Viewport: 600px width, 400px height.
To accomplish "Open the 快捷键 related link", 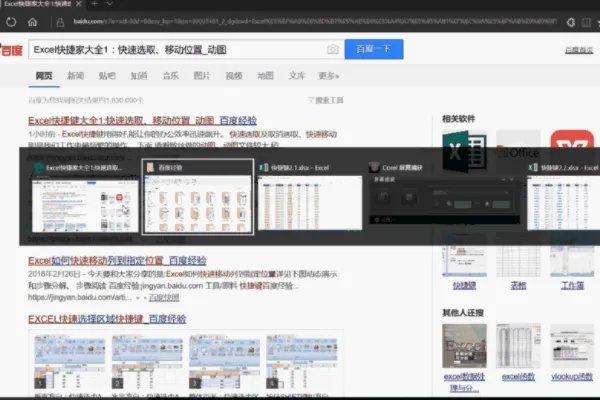I will pos(464,286).
